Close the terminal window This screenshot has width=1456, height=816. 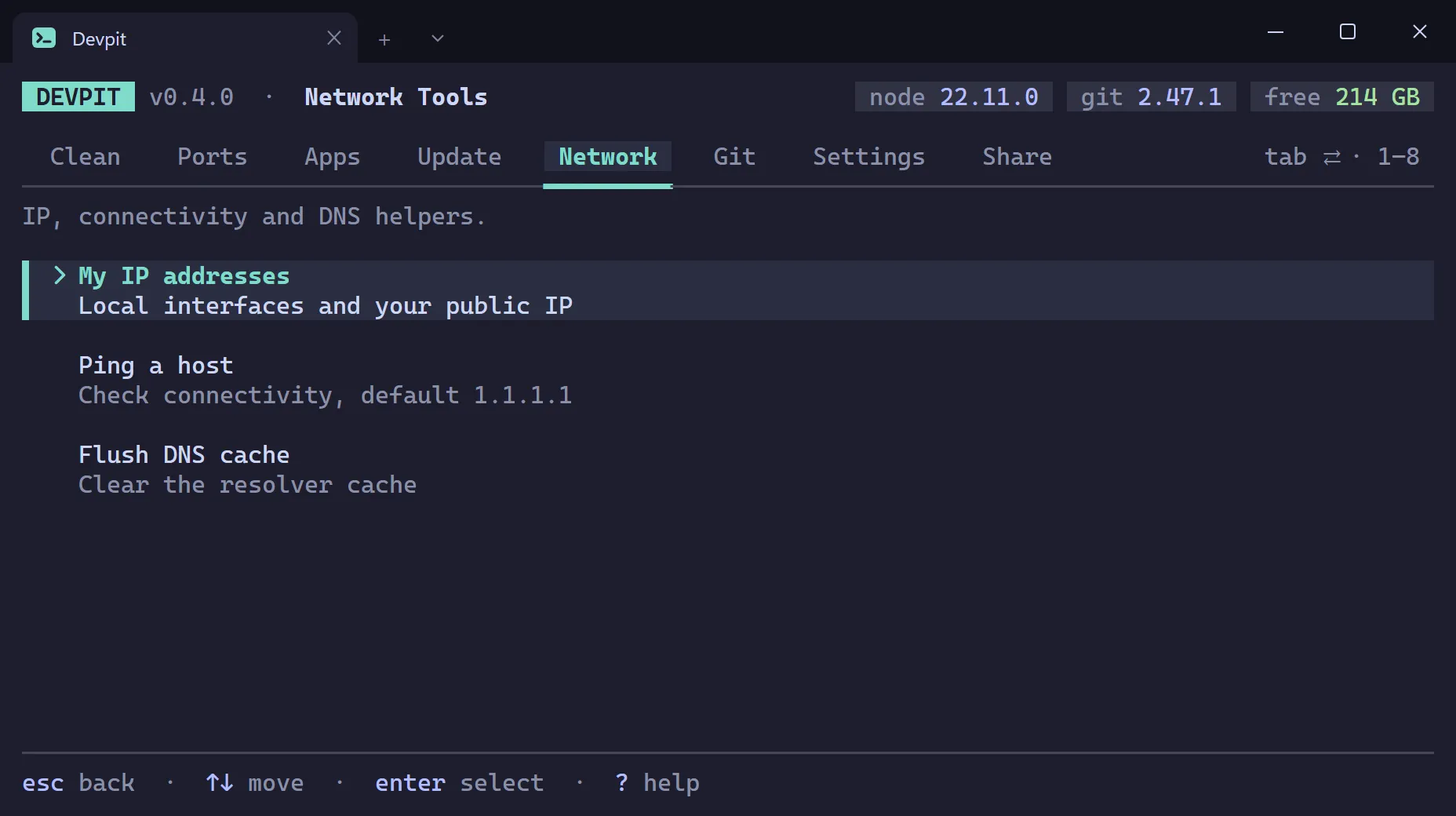pos(1420,31)
